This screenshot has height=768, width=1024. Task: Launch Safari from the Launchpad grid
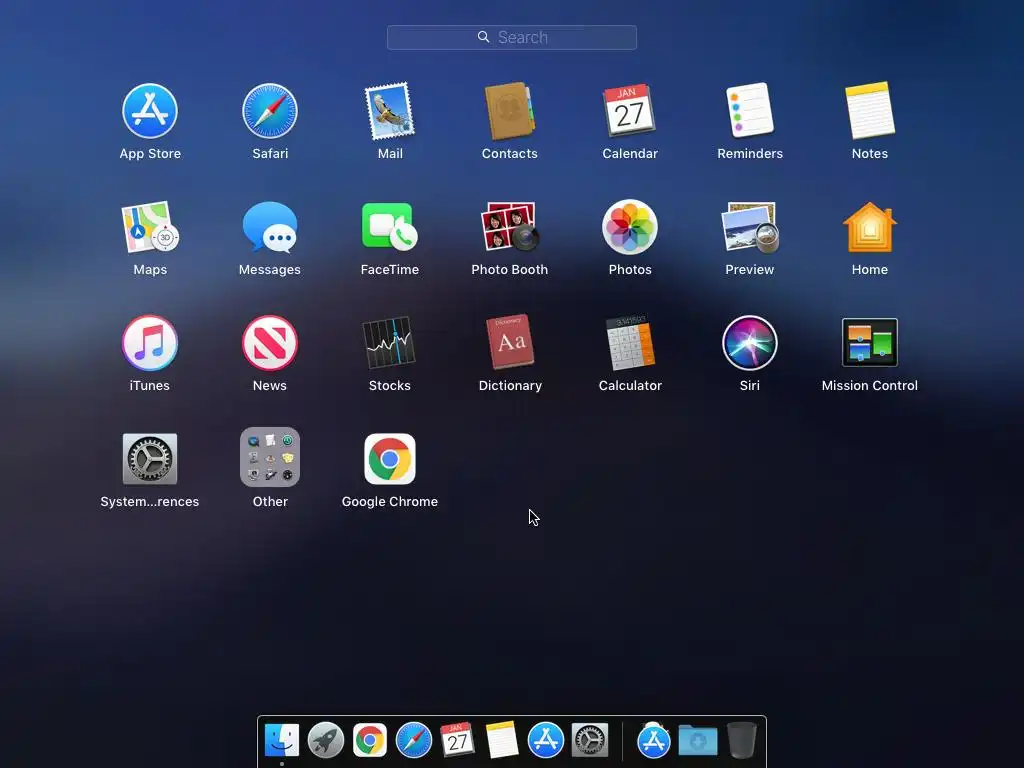270,111
